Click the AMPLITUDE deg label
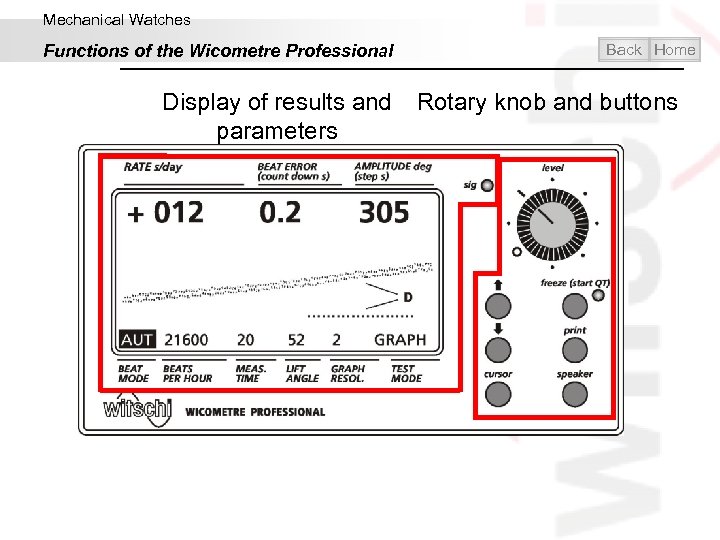The width and height of the screenshot is (720, 540). (393, 166)
